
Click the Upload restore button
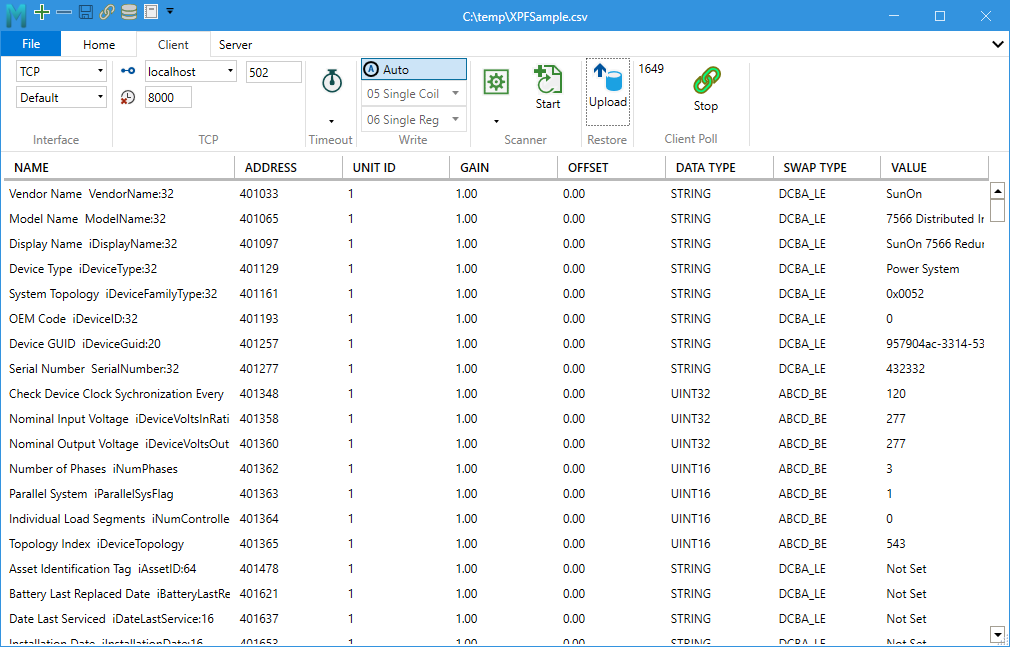coord(607,92)
